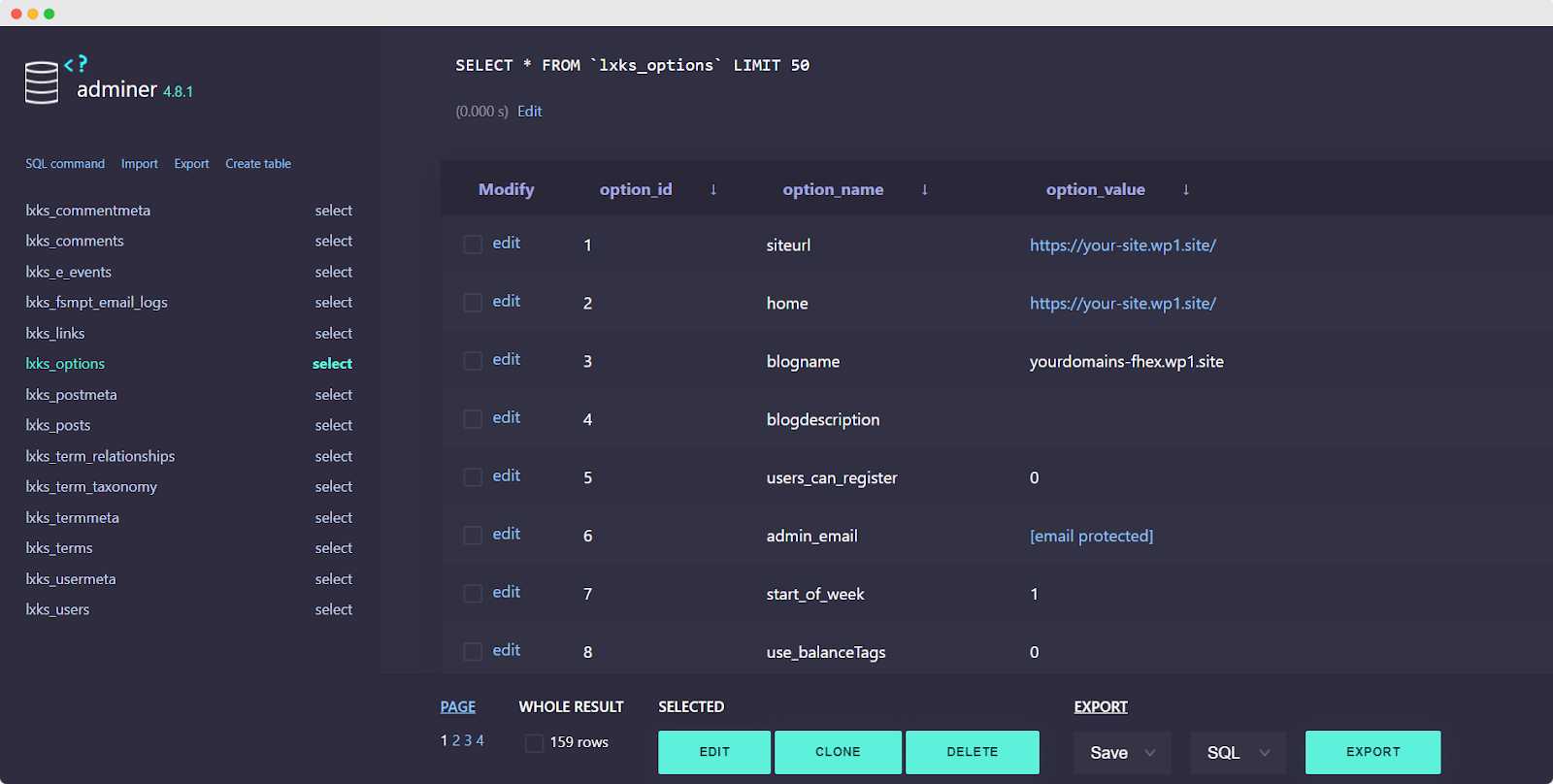Click the highlighted select for lxks_options
The width and height of the screenshot is (1553, 784).
click(333, 364)
